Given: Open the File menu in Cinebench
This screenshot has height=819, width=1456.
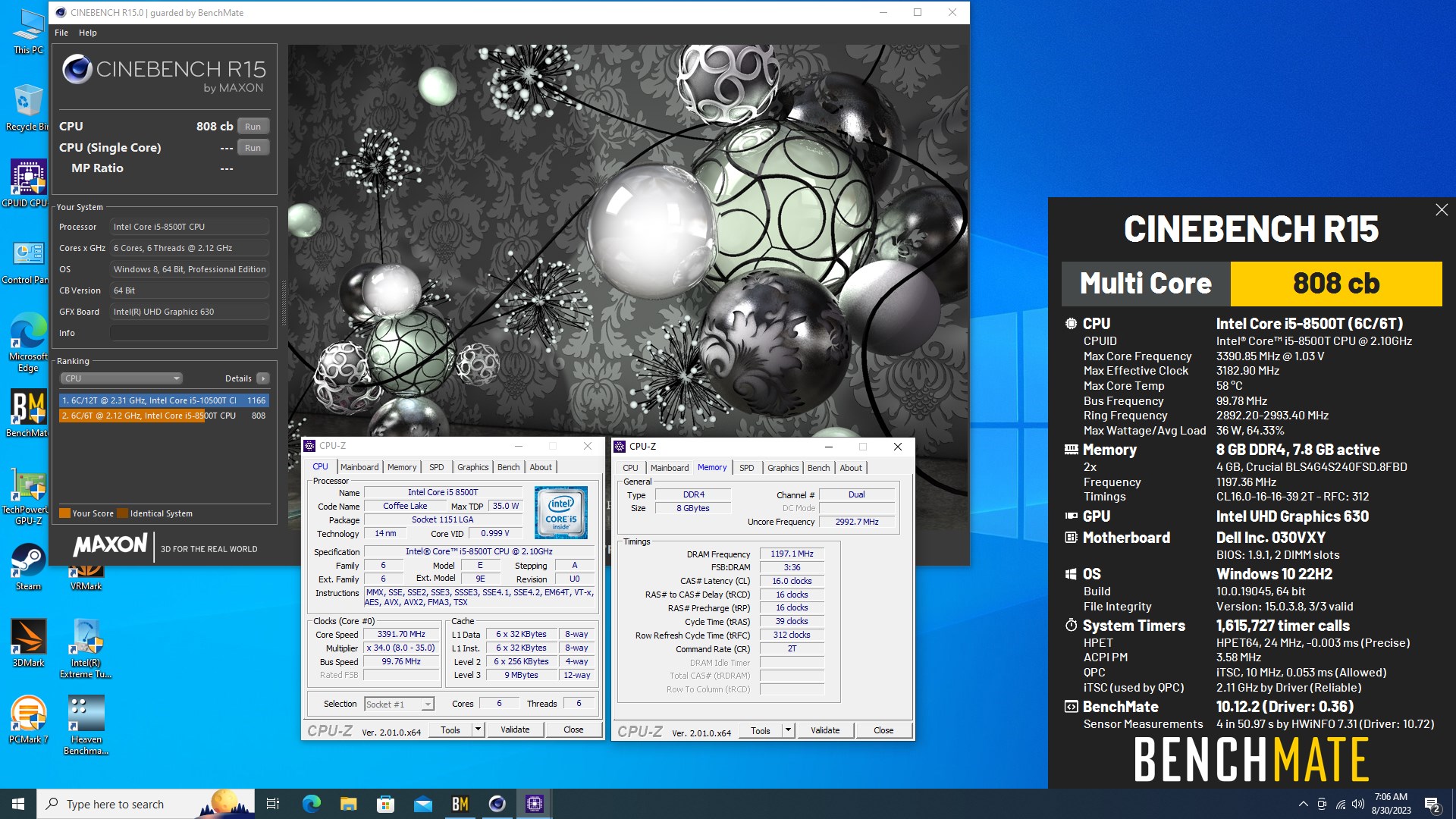Looking at the screenshot, I should (61, 33).
